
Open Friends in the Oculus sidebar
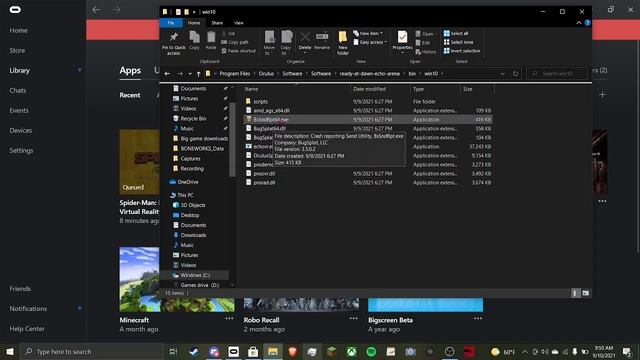20,289
